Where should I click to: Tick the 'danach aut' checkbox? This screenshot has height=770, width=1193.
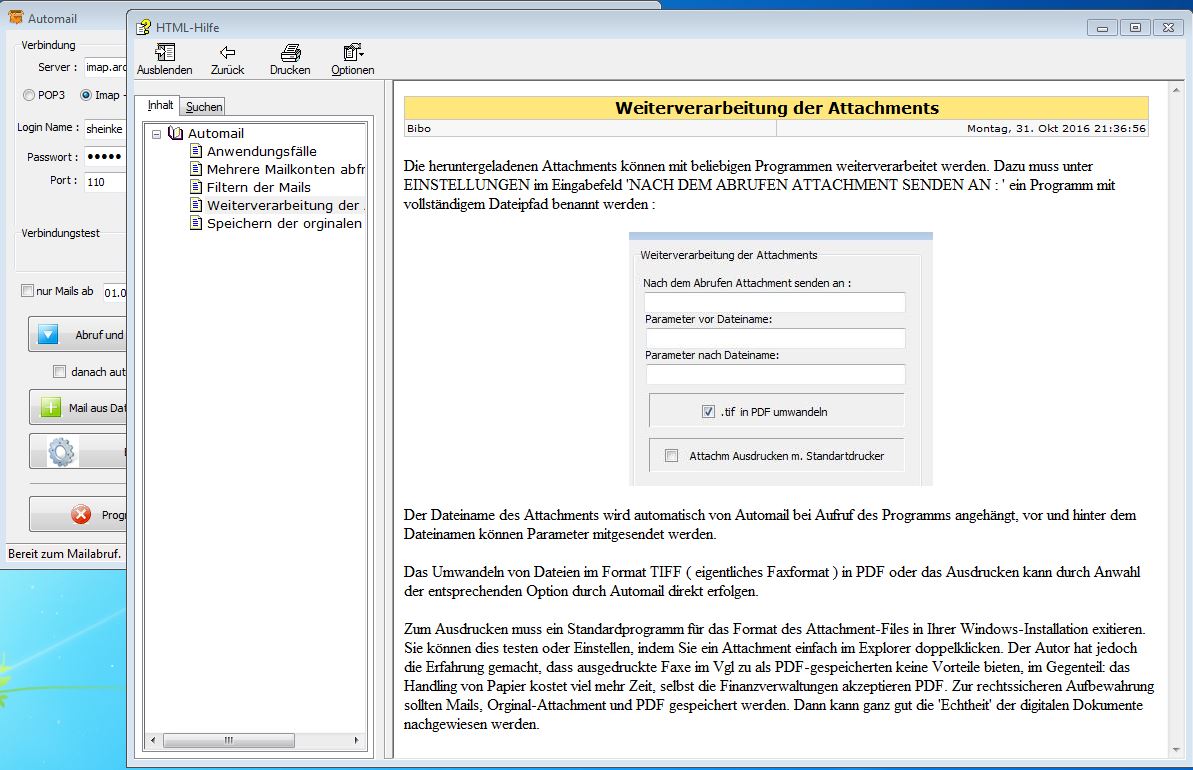(59, 372)
